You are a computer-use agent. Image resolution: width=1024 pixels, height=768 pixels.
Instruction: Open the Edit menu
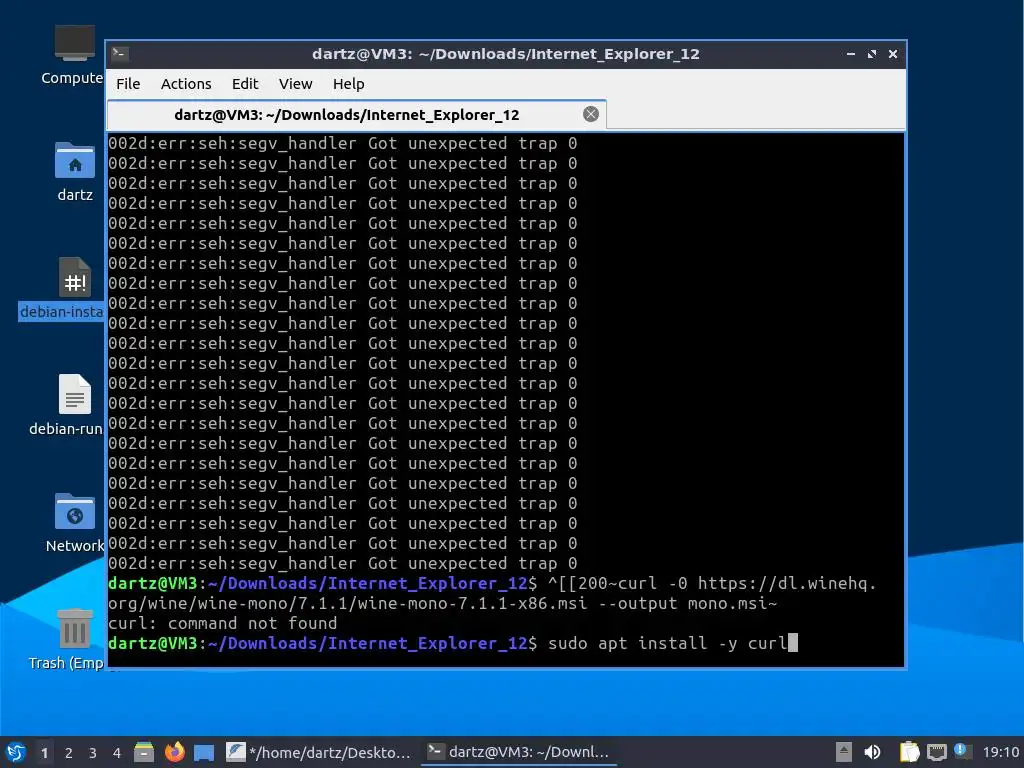(x=245, y=84)
